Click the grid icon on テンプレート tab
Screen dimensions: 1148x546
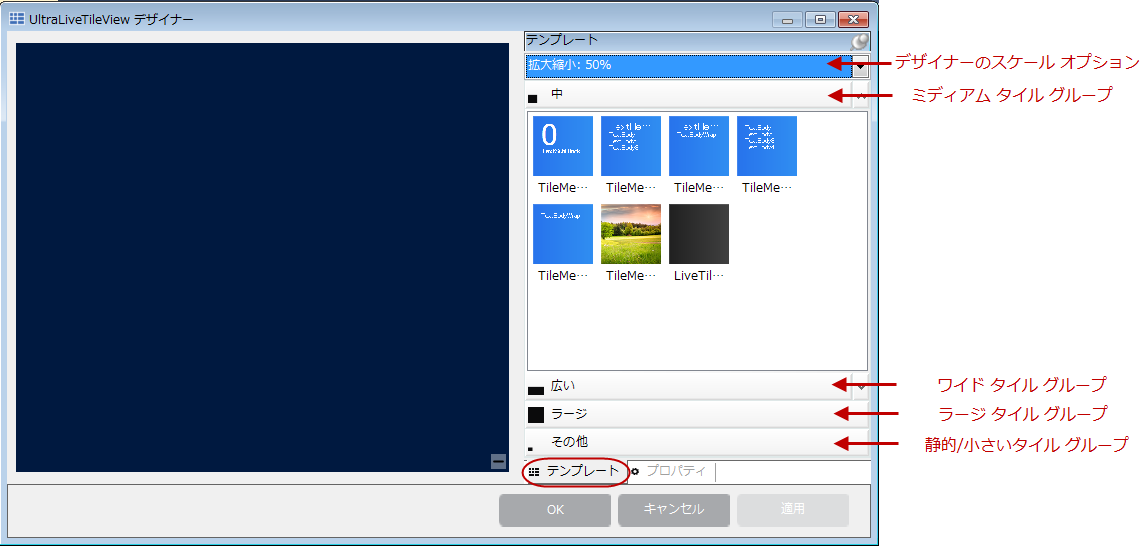pyautogui.click(x=534, y=472)
